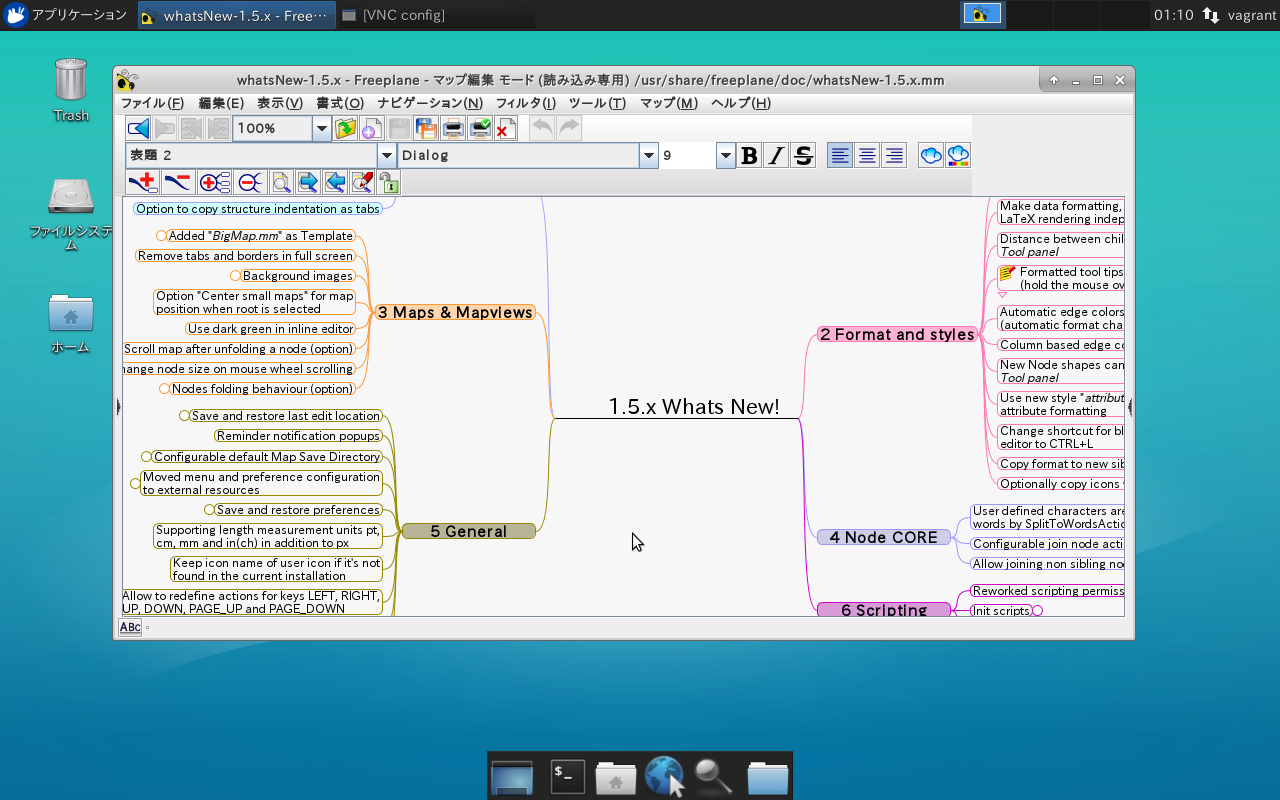This screenshot has width=1280, height=800.
Task: Click the ABc spellcheck button in the status bar
Action: 129,627
